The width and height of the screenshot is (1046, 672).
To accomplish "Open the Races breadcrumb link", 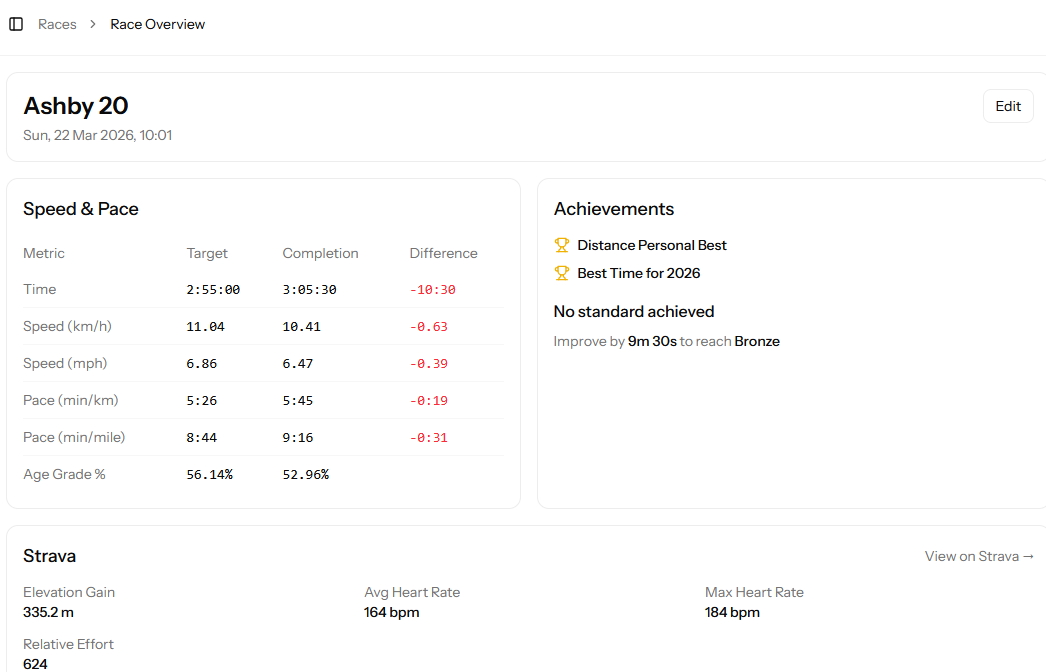I will [x=57, y=24].
